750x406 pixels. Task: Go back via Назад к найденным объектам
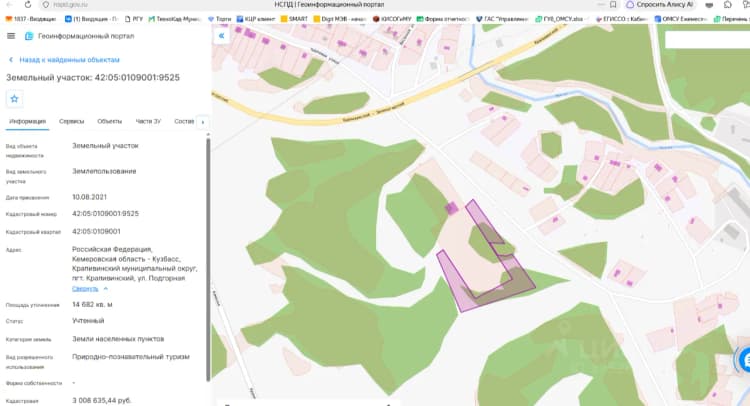[x=69, y=60]
